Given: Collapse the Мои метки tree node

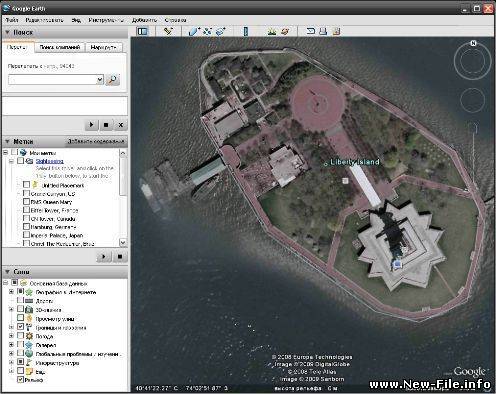Looking at the screenshot, I should (x=5, y=152).
